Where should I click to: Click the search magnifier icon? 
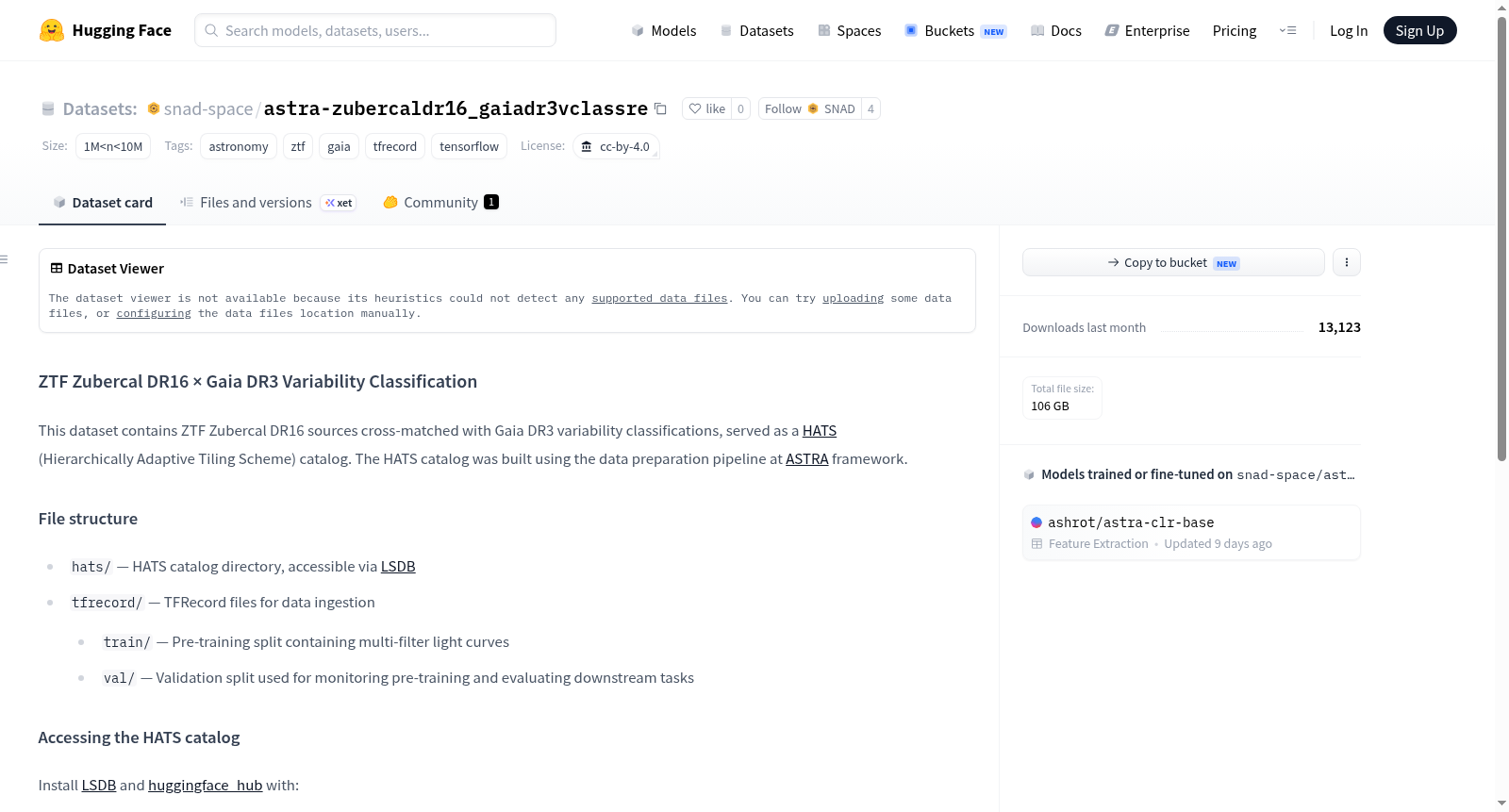211,30
